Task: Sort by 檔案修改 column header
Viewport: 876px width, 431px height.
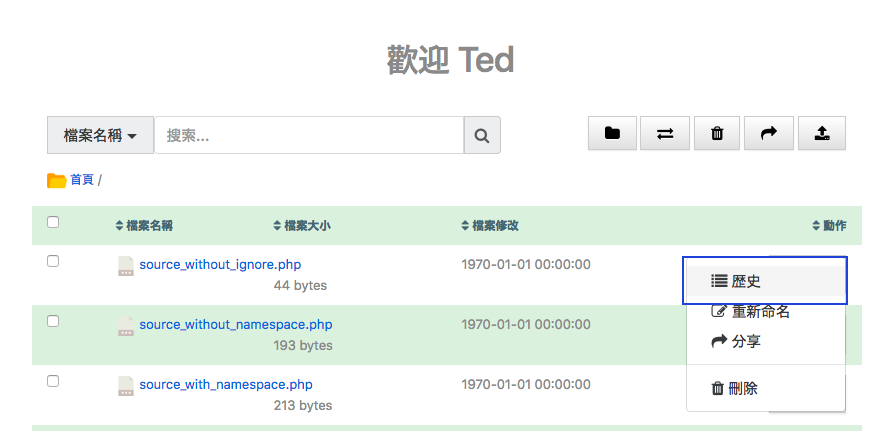Action: (489, 226)
